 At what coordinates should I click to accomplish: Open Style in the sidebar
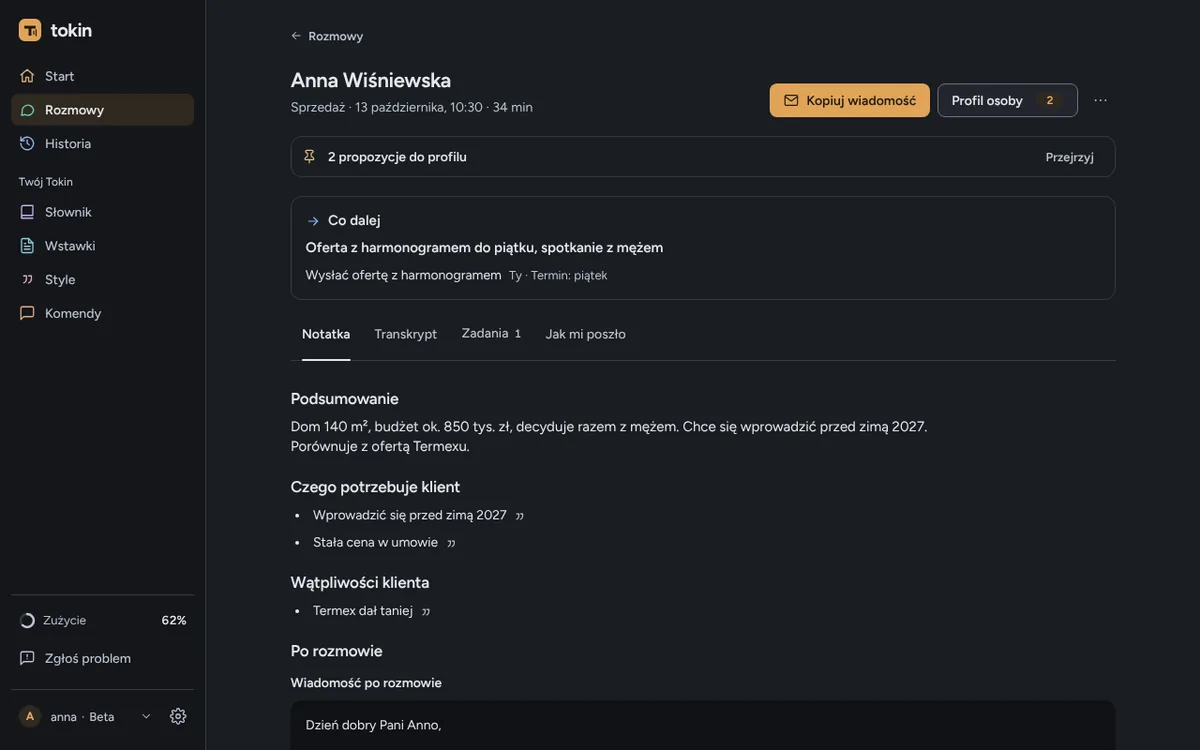102,280
